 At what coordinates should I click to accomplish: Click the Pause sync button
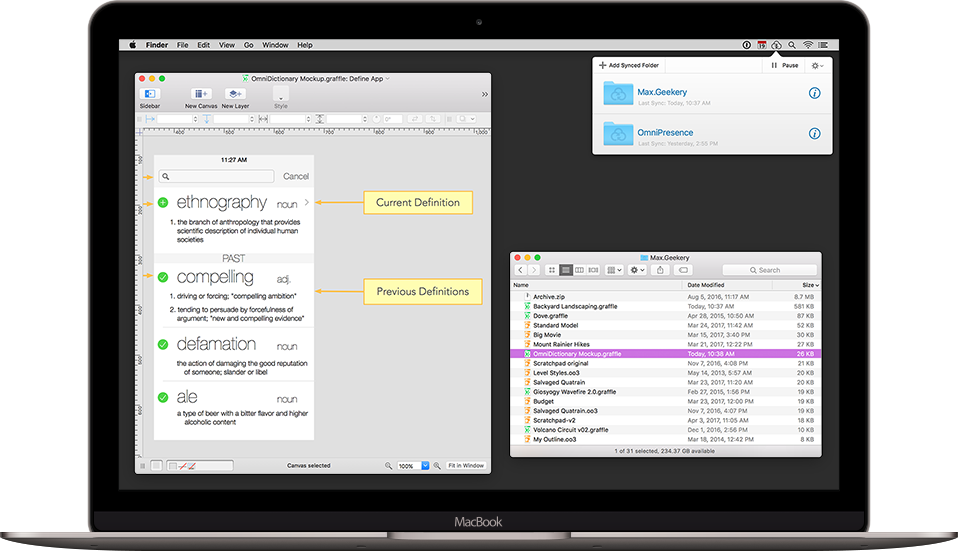pos(785,65)
